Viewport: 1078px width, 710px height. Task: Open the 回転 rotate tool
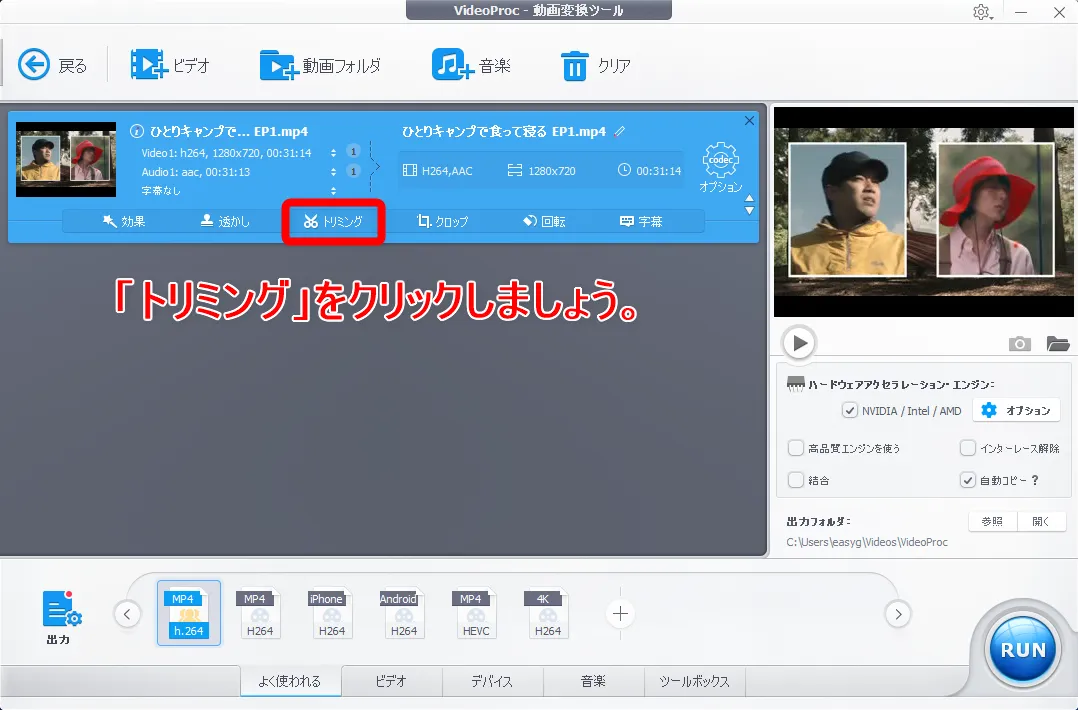(544, 221)
